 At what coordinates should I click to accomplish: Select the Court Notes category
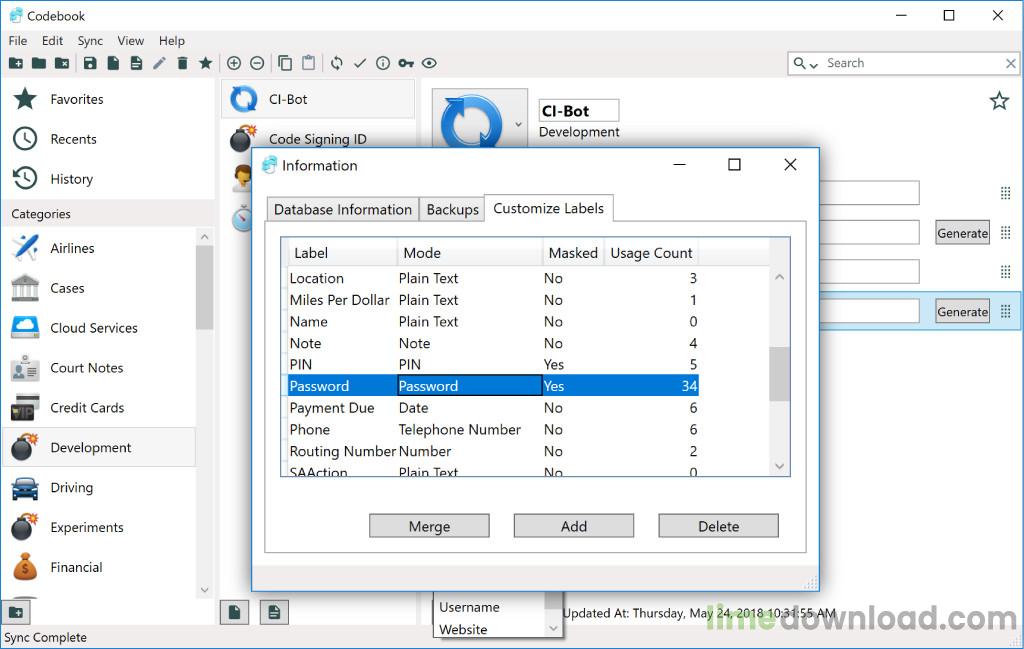(x=99, y=368)
